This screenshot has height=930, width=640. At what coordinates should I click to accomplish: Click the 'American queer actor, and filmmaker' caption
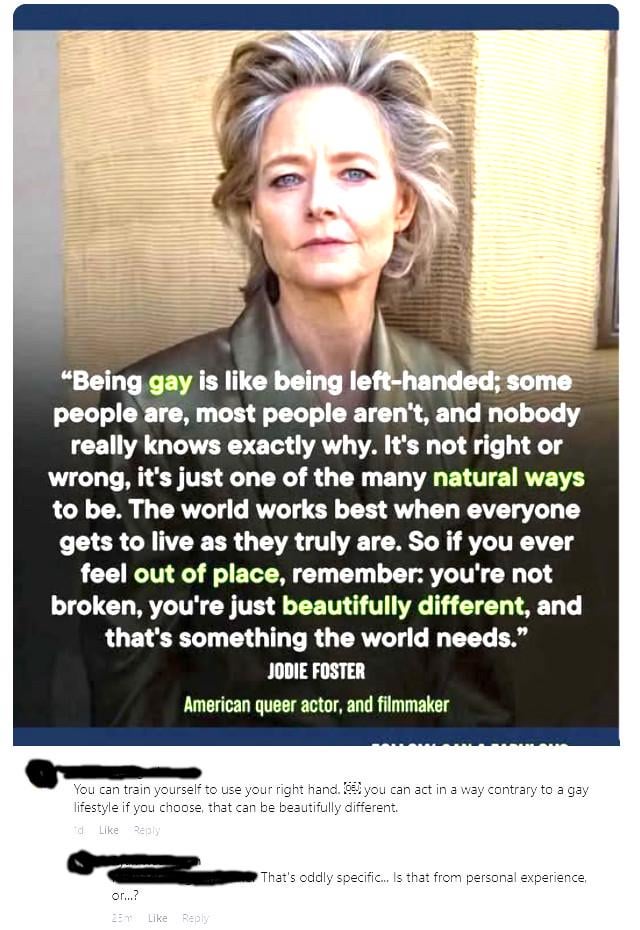[316, 704]
